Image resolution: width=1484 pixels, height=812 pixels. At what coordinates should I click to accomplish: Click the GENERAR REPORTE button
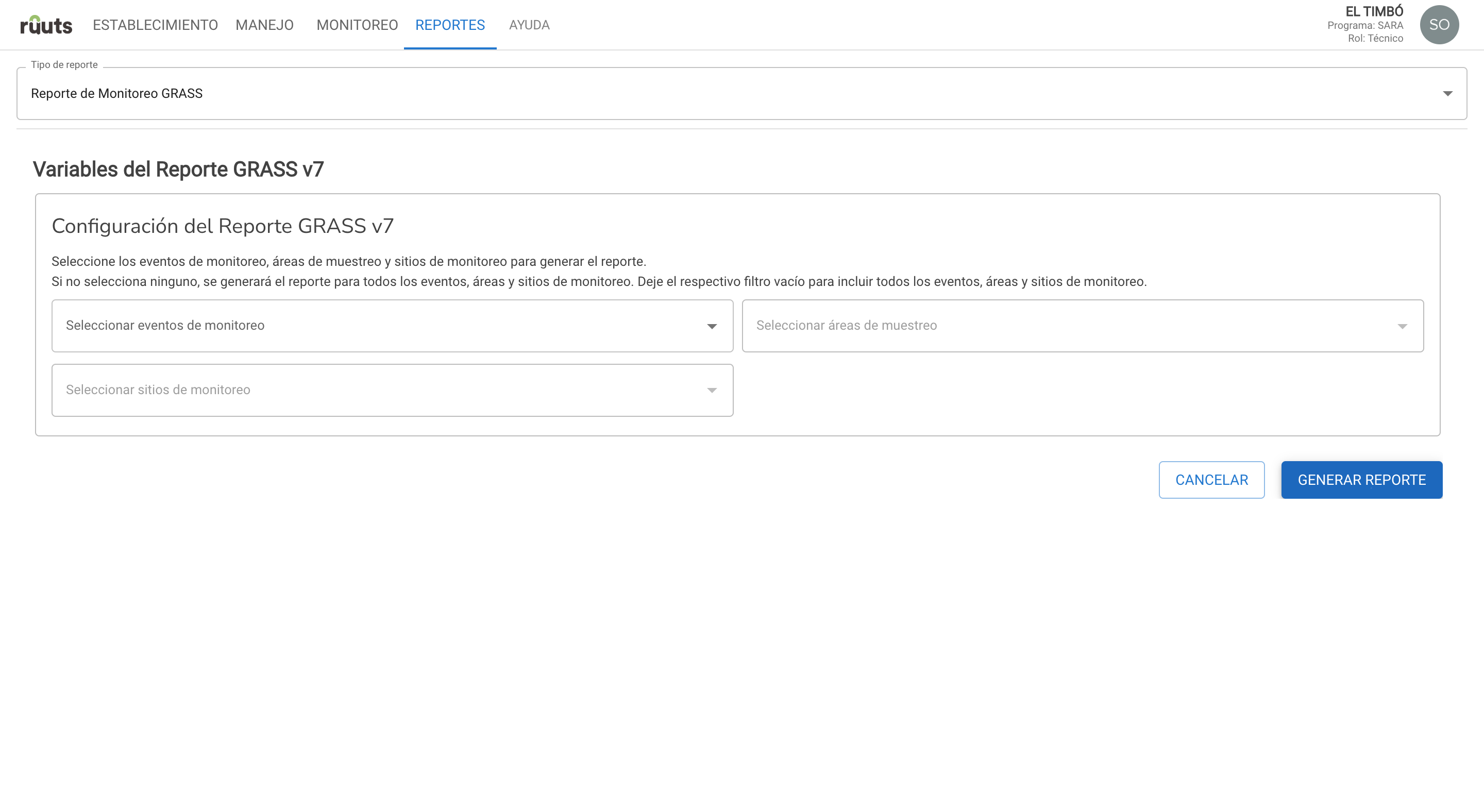1362,479
